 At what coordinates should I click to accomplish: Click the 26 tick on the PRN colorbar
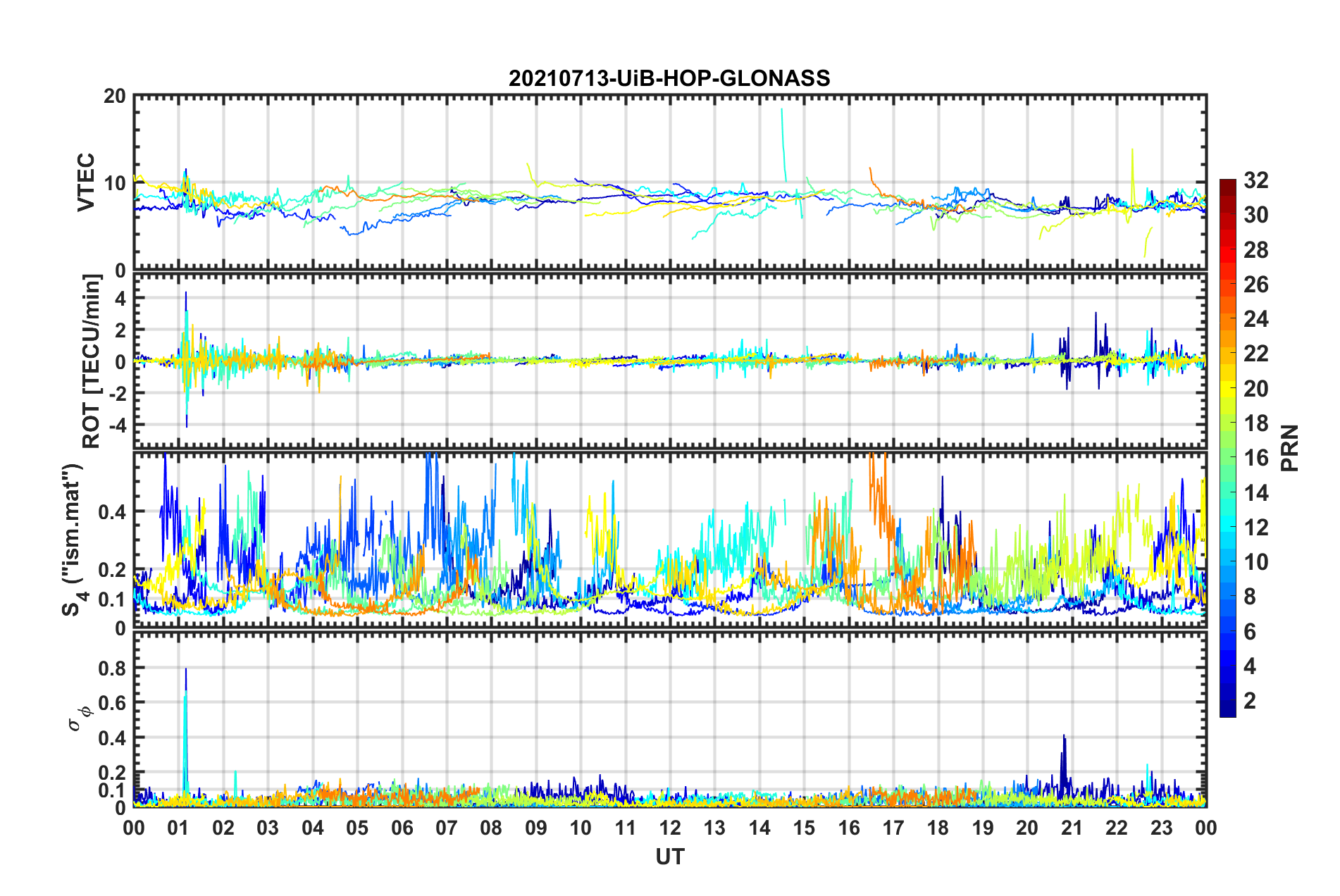(x=1256, y=285)
